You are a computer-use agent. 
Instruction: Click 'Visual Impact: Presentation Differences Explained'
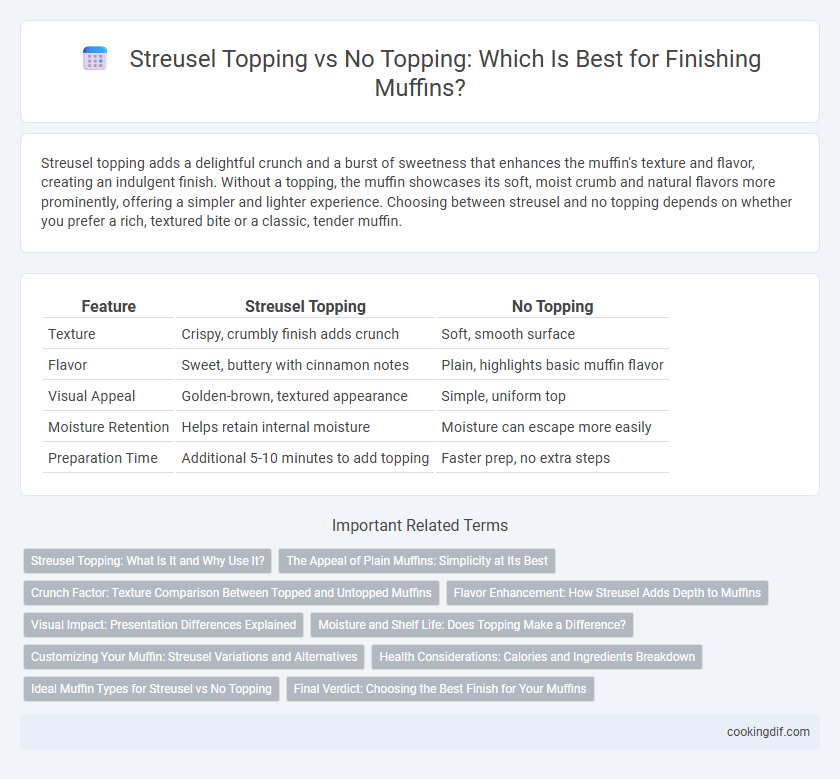(x=163, y=625)
